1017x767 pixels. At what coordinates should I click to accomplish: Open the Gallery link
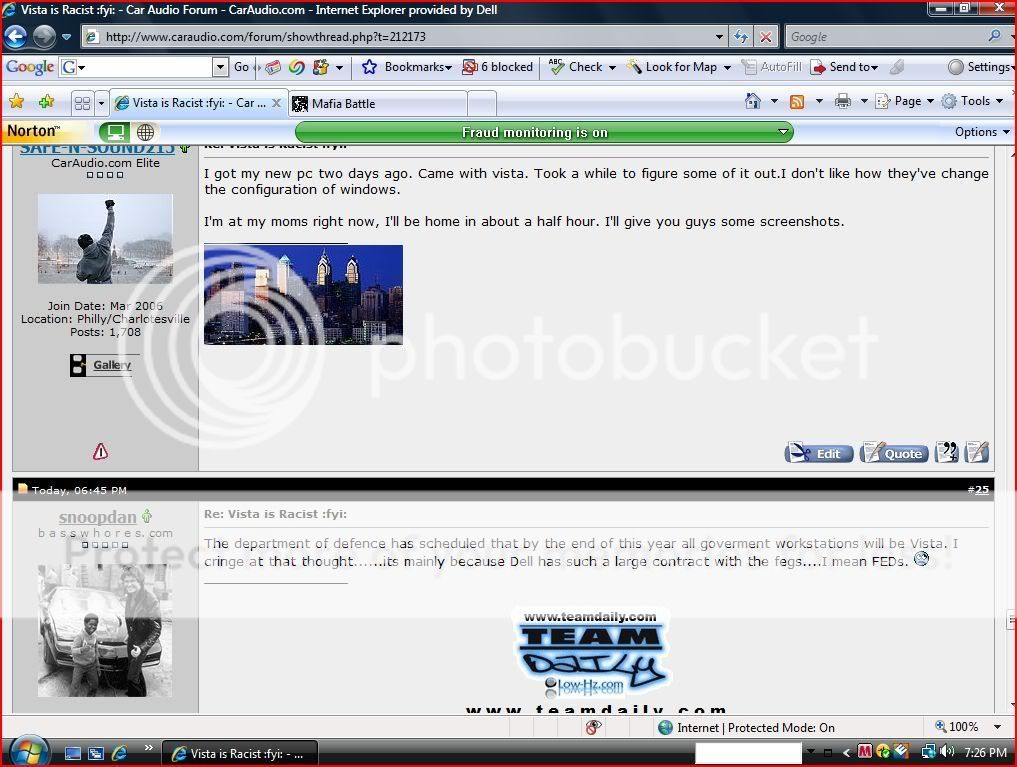112,365
